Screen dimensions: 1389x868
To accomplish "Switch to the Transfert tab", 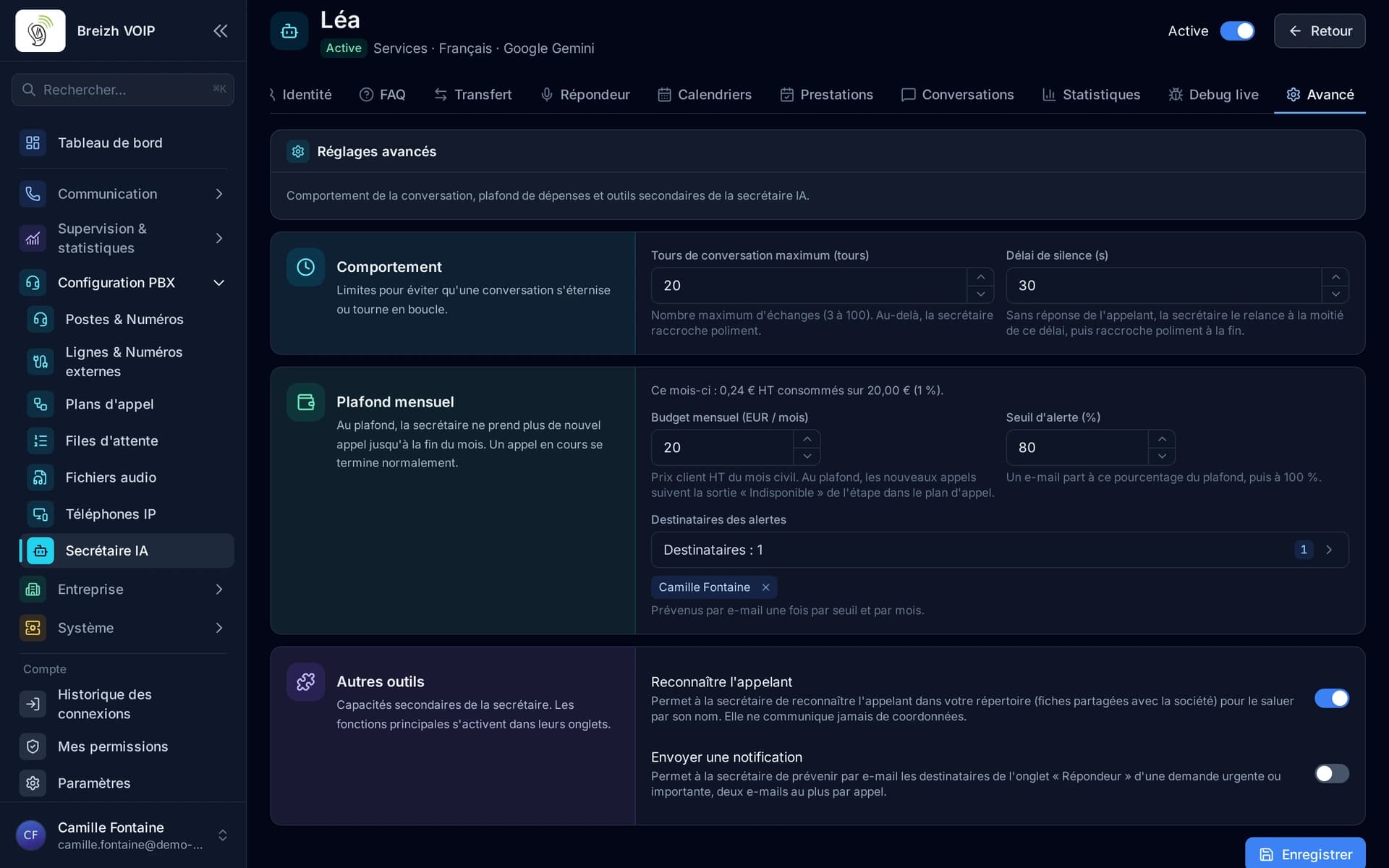I will (x=473, y=95).
